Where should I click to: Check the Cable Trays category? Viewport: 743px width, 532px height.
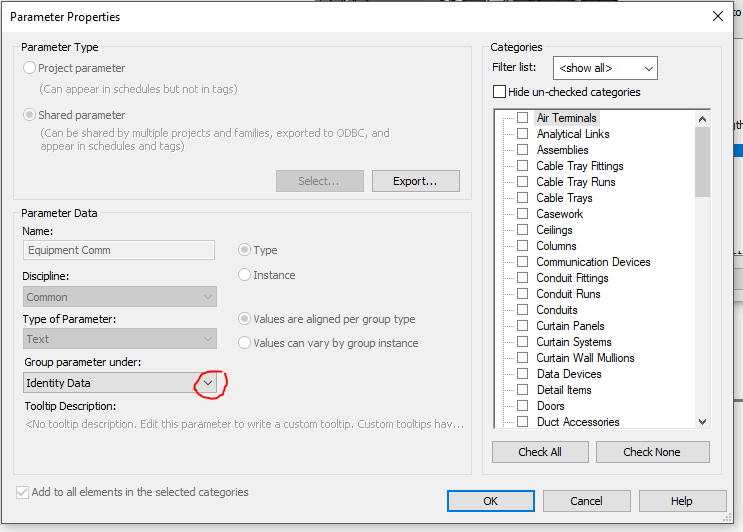522,198
